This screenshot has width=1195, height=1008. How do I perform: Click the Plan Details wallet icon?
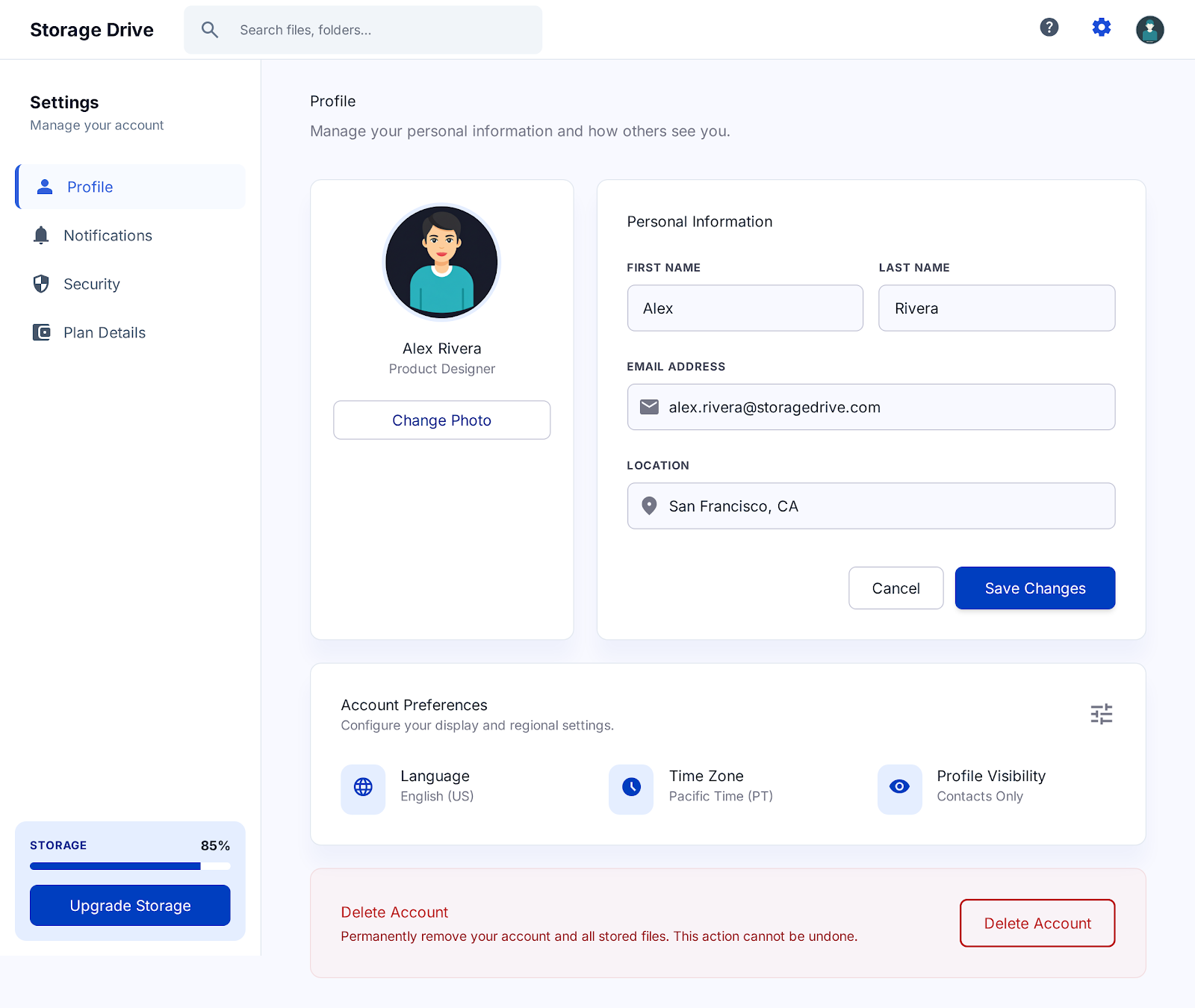tap(41, 332)
